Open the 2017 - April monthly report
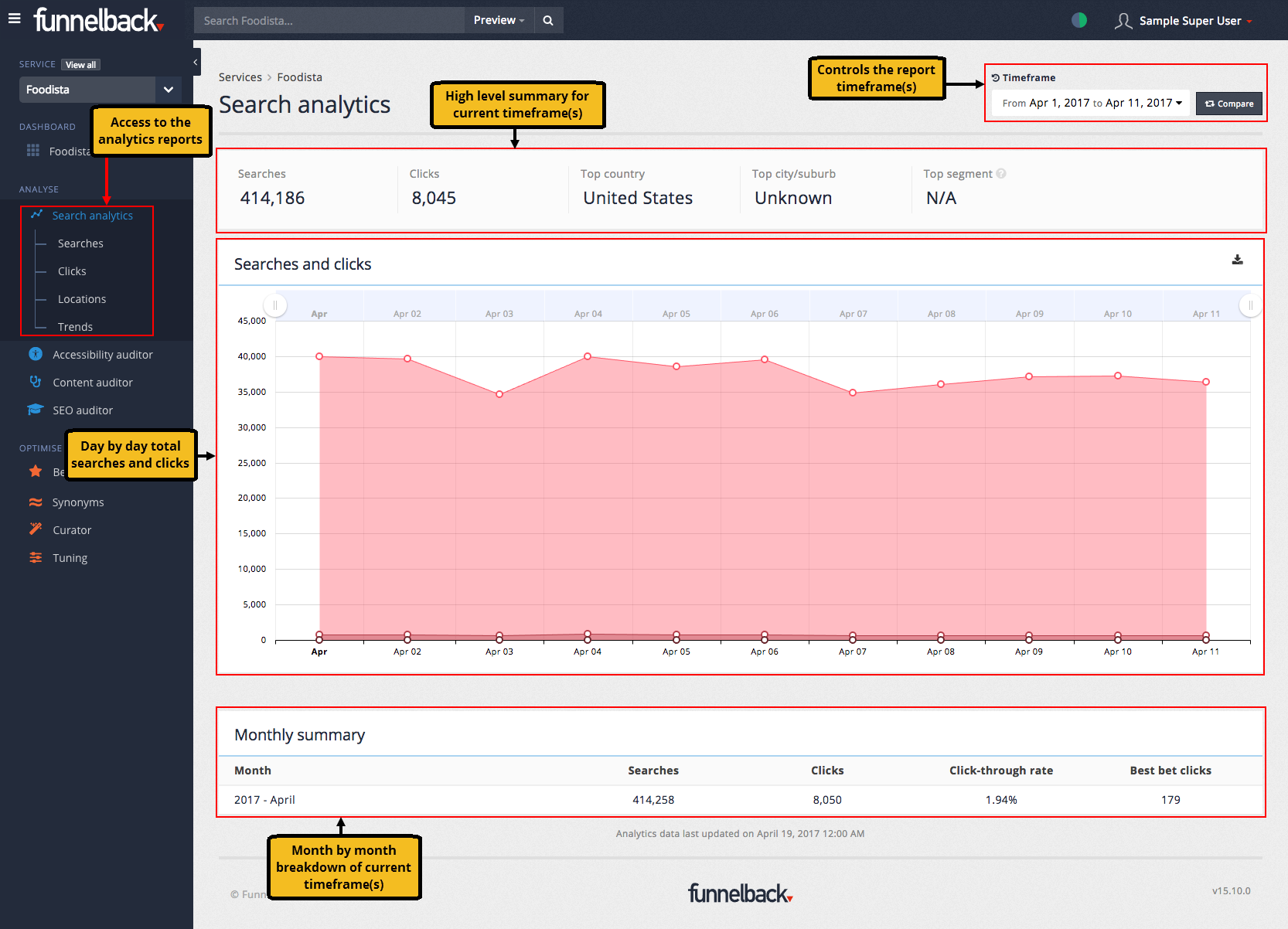This screenshot has height=929, width=1288. click(x=264, y=799)
